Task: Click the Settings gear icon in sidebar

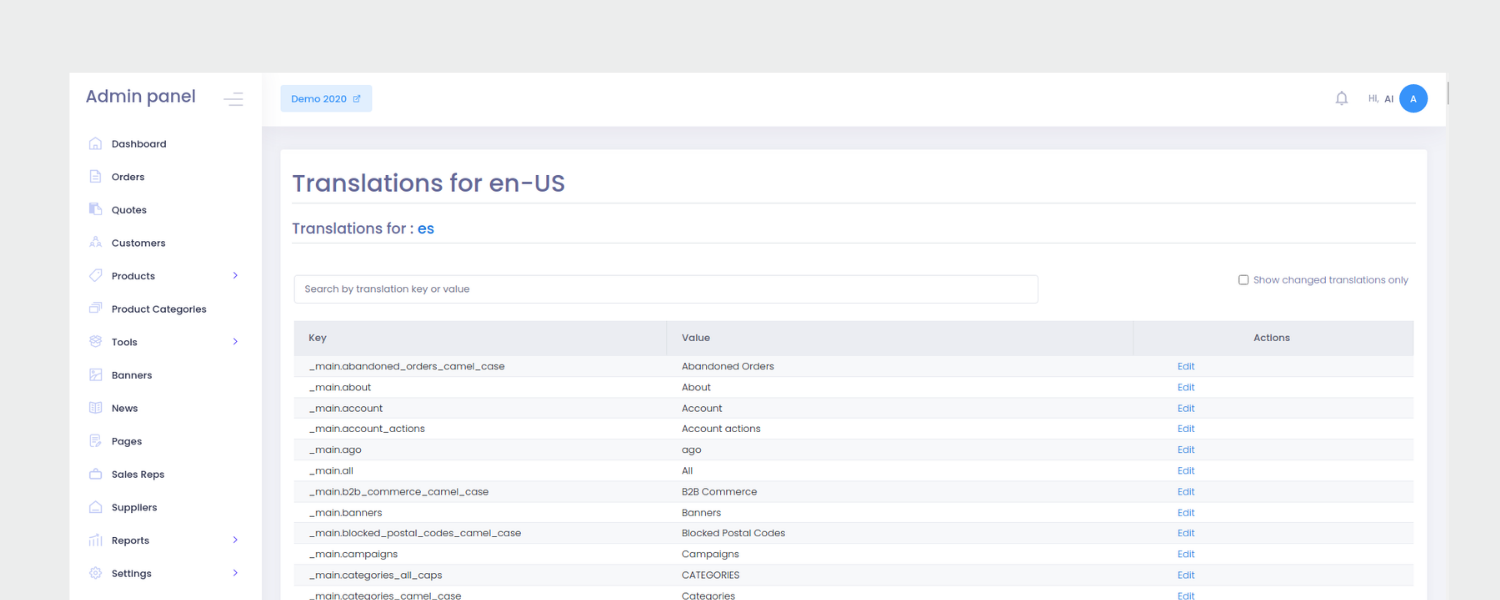Action: [96, 573]
